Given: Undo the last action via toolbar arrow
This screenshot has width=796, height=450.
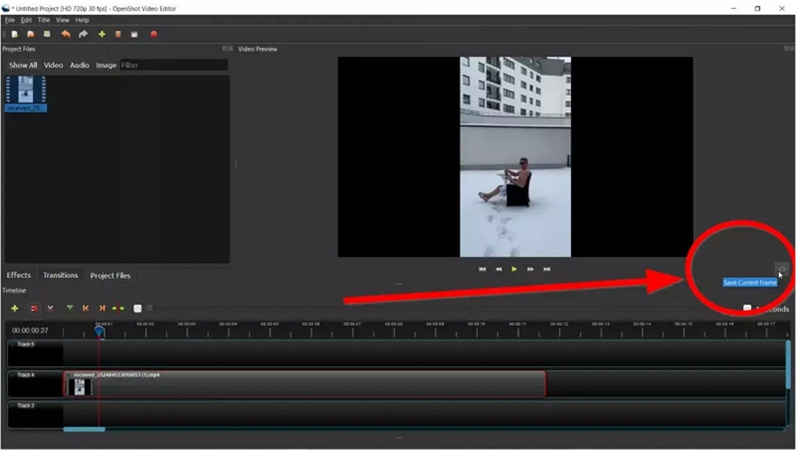Looking at the screenshot, I should [x=66, y=34].
